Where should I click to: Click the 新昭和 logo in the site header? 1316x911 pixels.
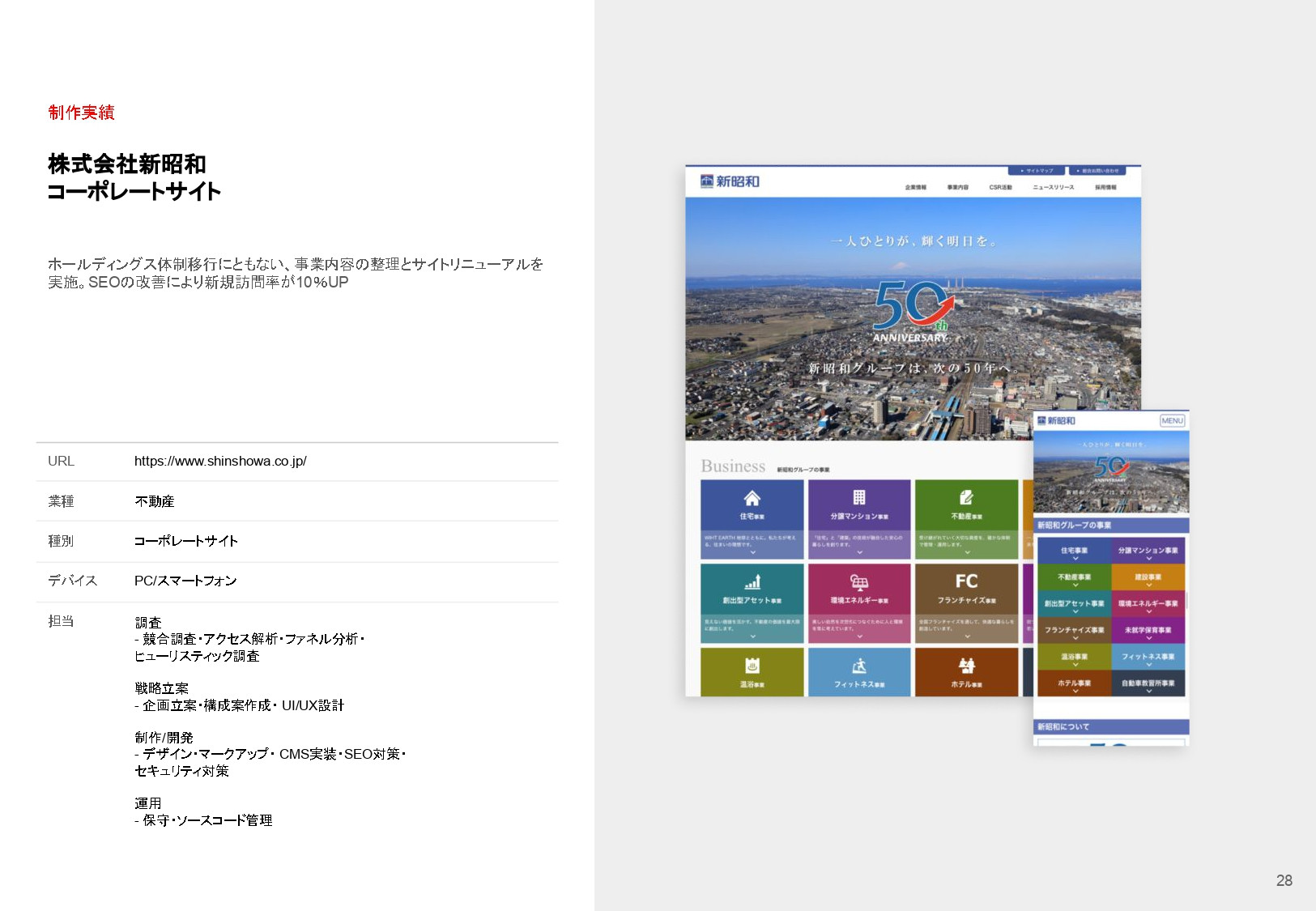point(731,181)
